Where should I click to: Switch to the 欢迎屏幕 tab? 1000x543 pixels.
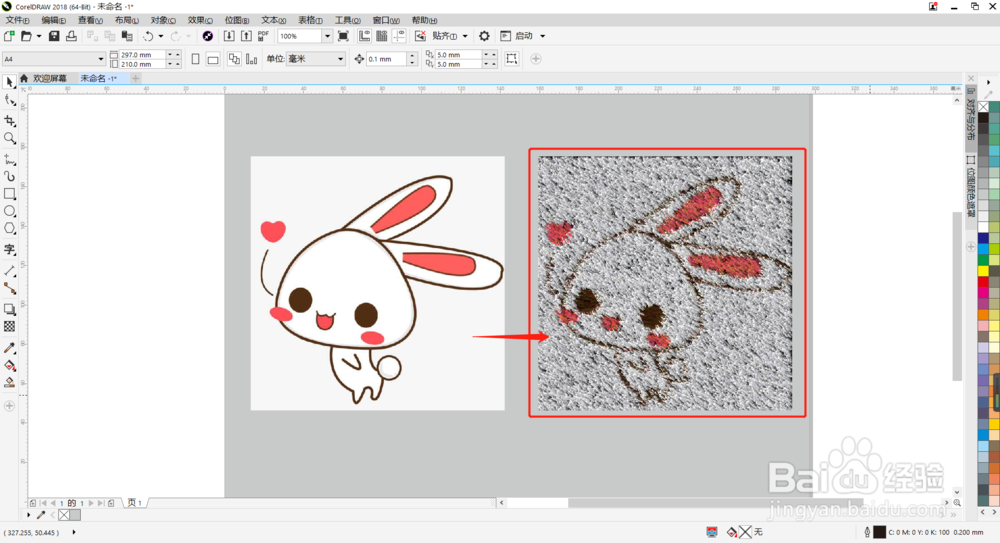[x=49, y=78]
